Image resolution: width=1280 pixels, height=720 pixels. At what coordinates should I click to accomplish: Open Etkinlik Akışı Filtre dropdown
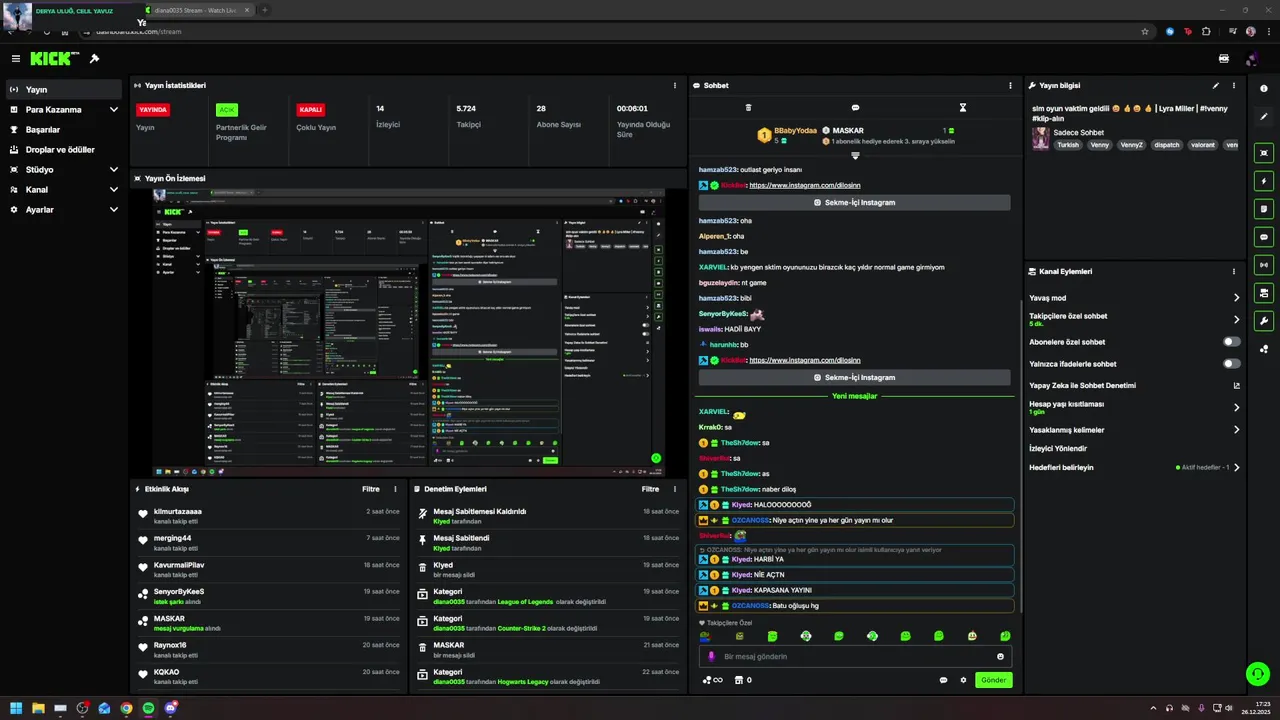[371, 489]
